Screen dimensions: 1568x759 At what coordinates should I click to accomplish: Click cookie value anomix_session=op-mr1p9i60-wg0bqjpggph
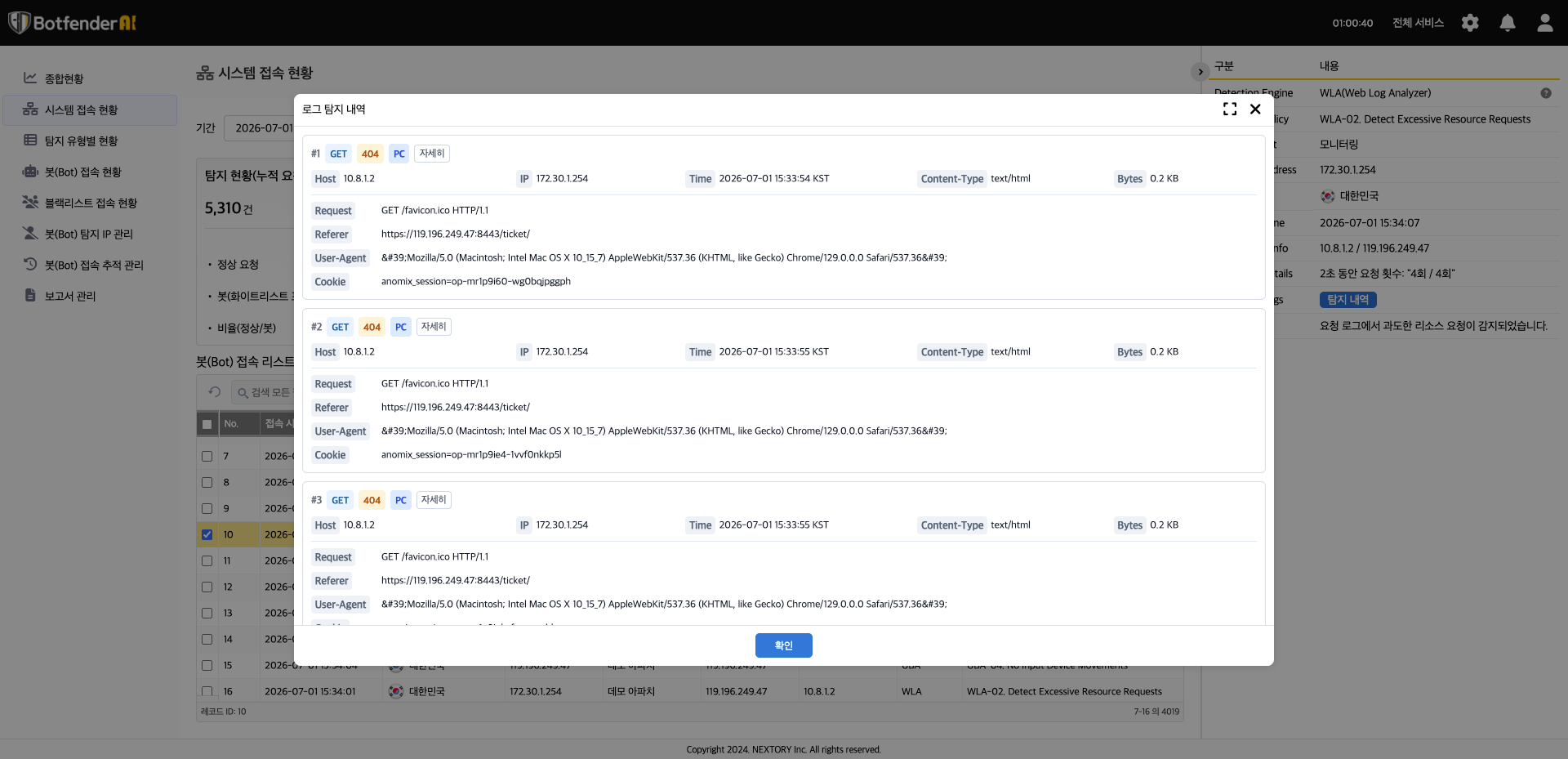475,281
